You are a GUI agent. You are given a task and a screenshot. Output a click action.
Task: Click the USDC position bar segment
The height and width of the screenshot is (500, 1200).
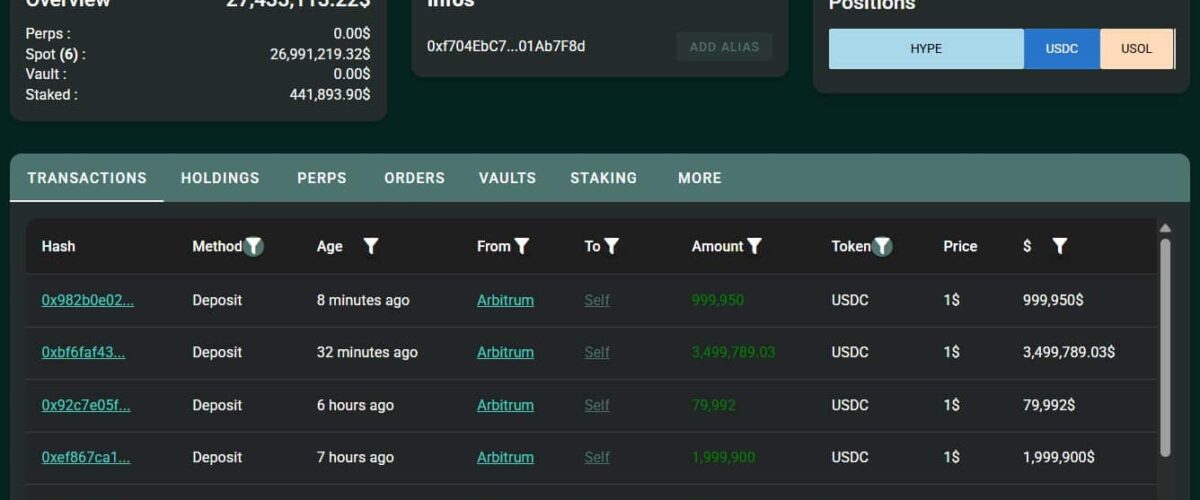pos(1061,48)
